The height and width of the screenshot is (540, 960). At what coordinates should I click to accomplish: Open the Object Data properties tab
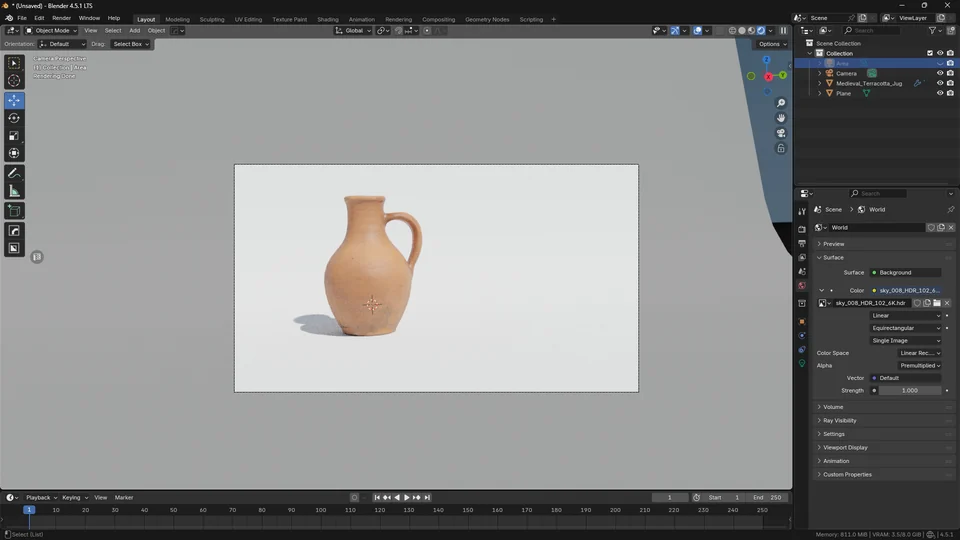(802, 364)
